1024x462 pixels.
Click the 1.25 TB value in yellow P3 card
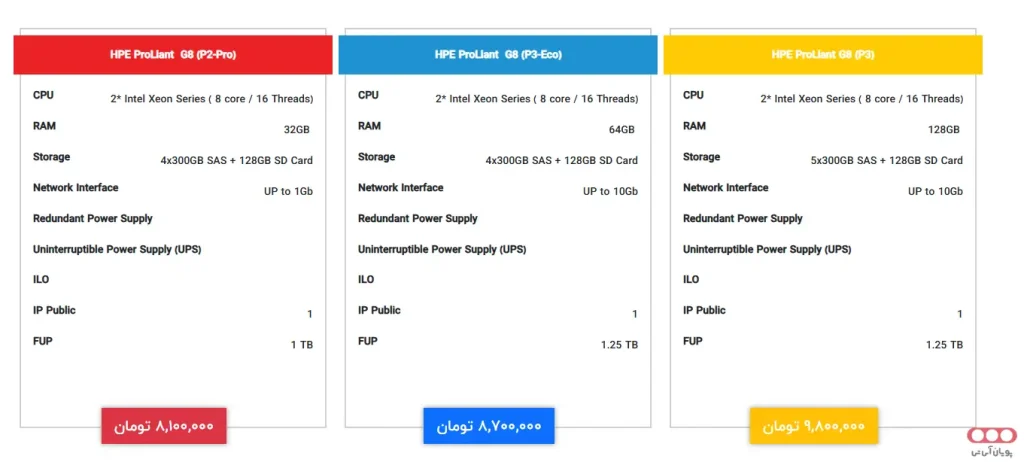point(945,345)
